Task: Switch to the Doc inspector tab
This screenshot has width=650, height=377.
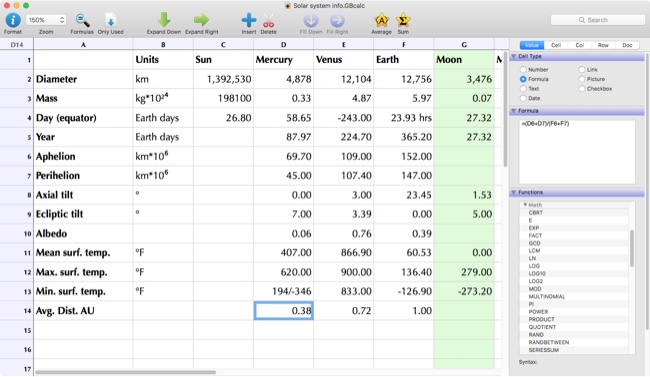Action: [627, 45]
